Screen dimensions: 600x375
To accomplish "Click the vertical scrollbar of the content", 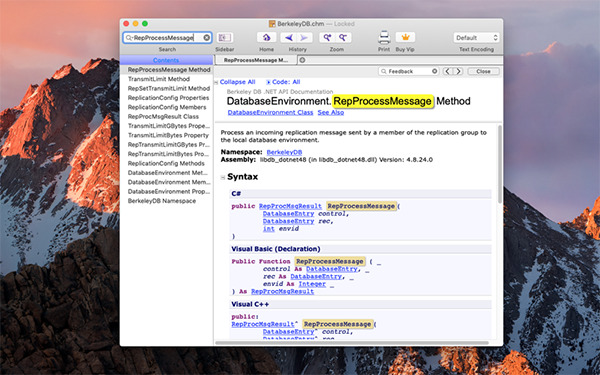I will tap(500, 165).
